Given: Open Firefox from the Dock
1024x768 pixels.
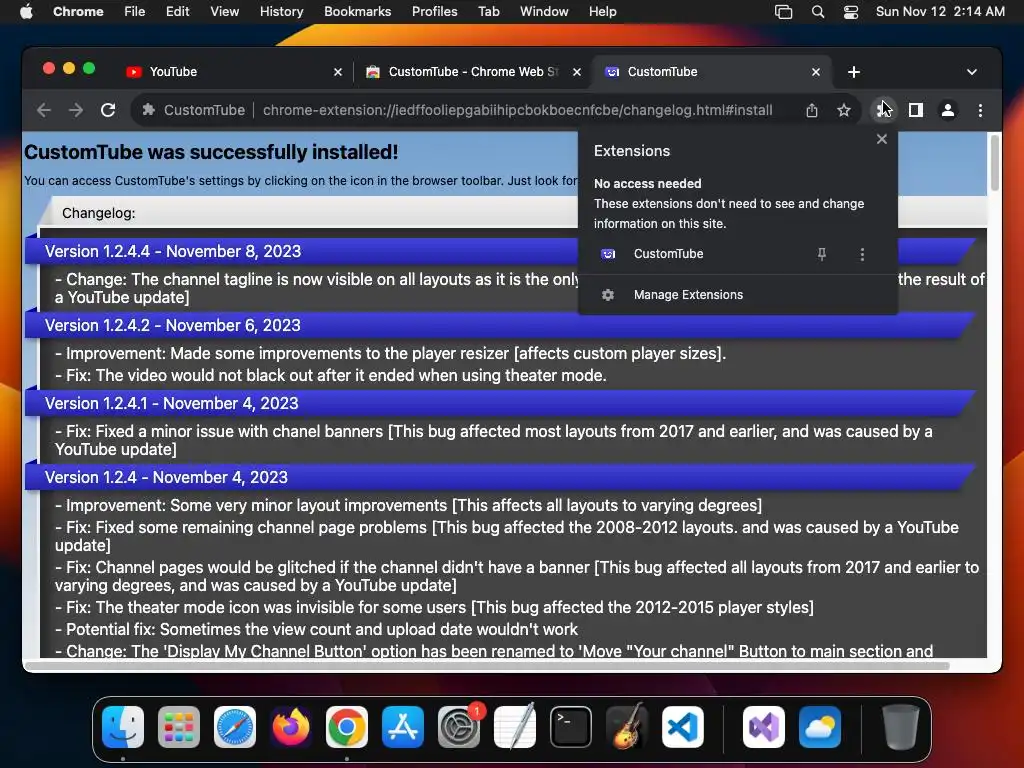Looking at the screenshot, I should (x=291, y=727).
